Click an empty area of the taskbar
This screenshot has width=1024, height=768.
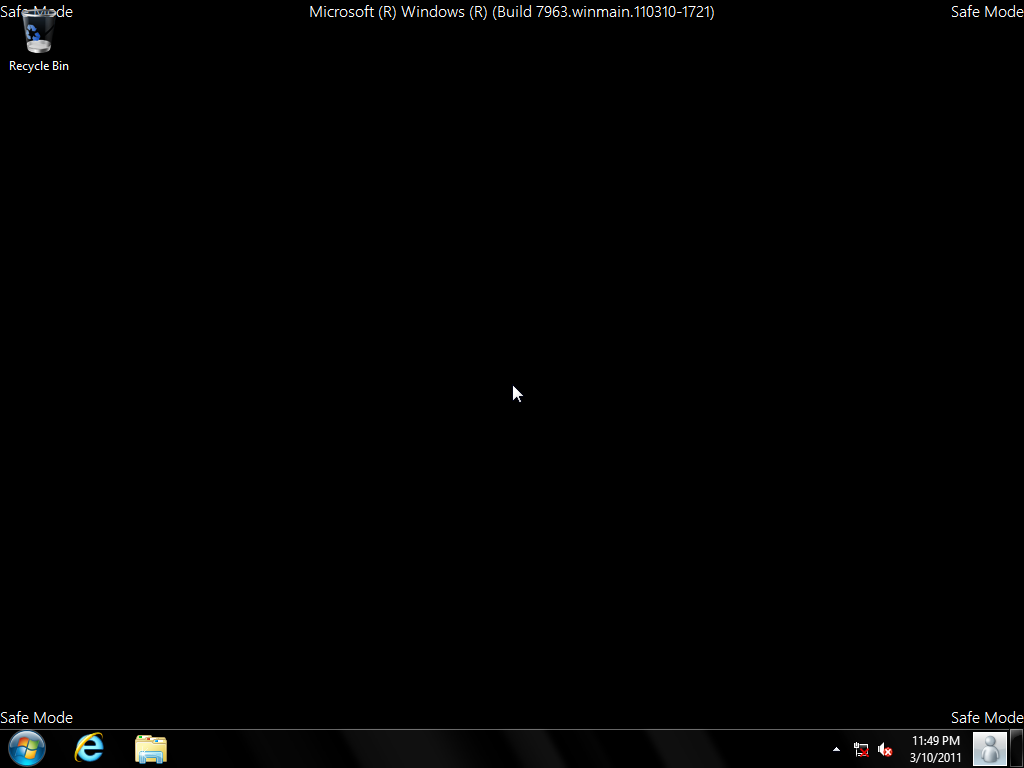[x=500, y=749]
